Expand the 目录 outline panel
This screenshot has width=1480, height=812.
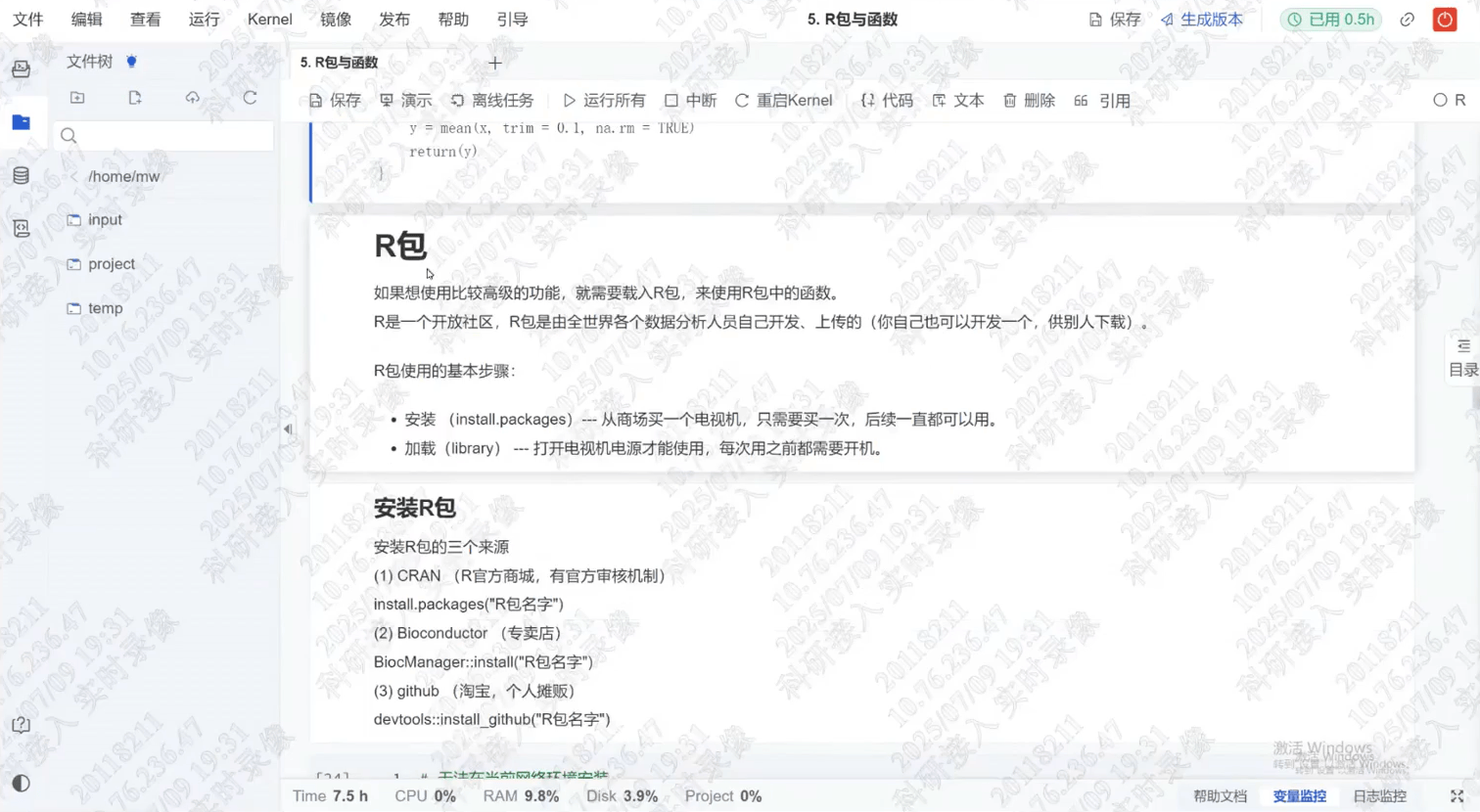tap(1463, 358)
